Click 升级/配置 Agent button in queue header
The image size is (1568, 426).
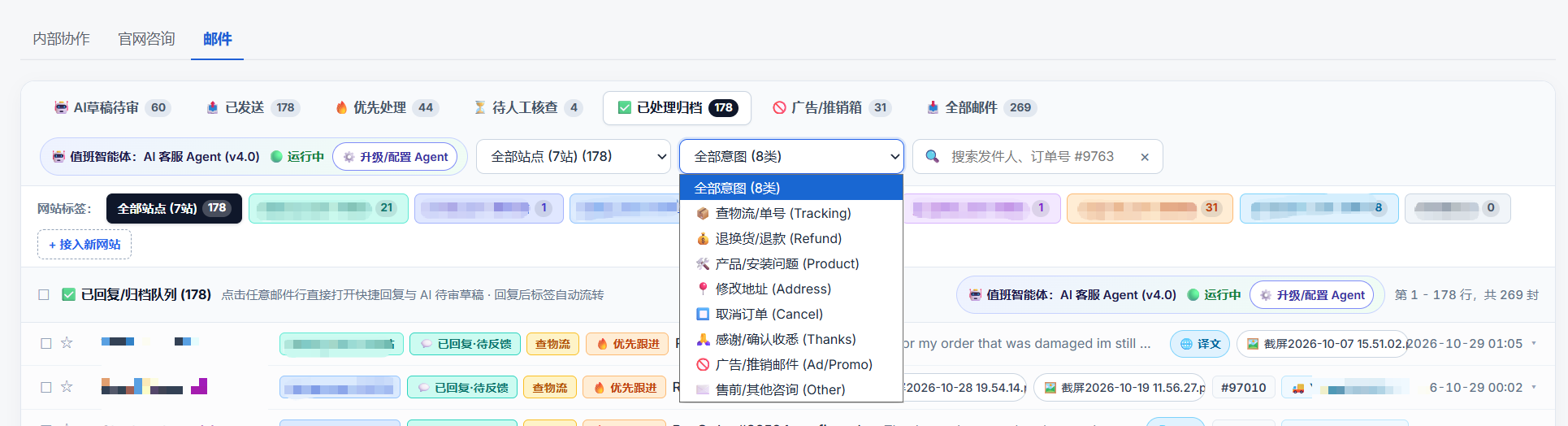[x=1312, y=295]
